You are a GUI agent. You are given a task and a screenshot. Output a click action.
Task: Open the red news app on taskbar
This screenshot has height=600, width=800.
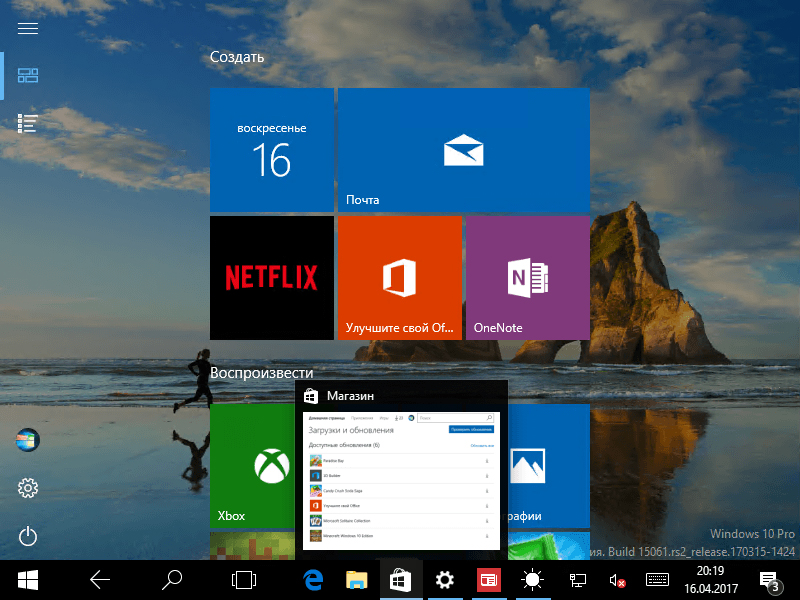(x=488, y=580)
